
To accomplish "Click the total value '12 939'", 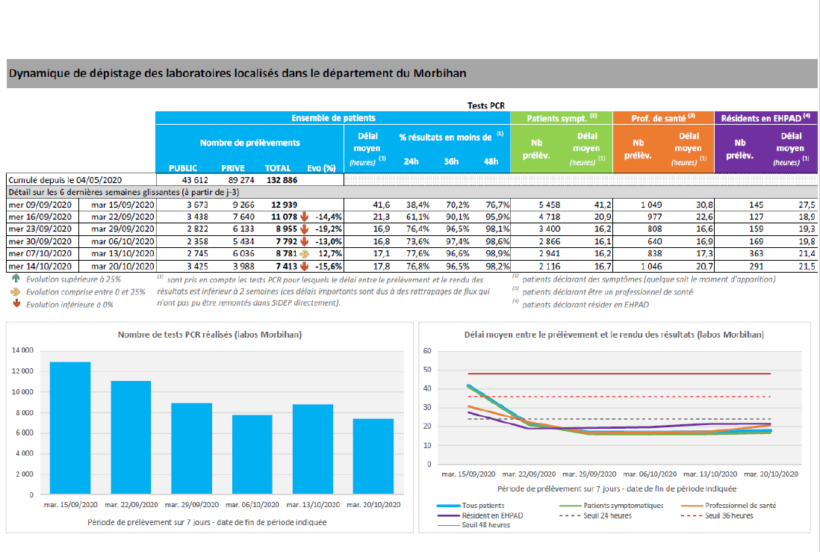I will pos(284,204).
